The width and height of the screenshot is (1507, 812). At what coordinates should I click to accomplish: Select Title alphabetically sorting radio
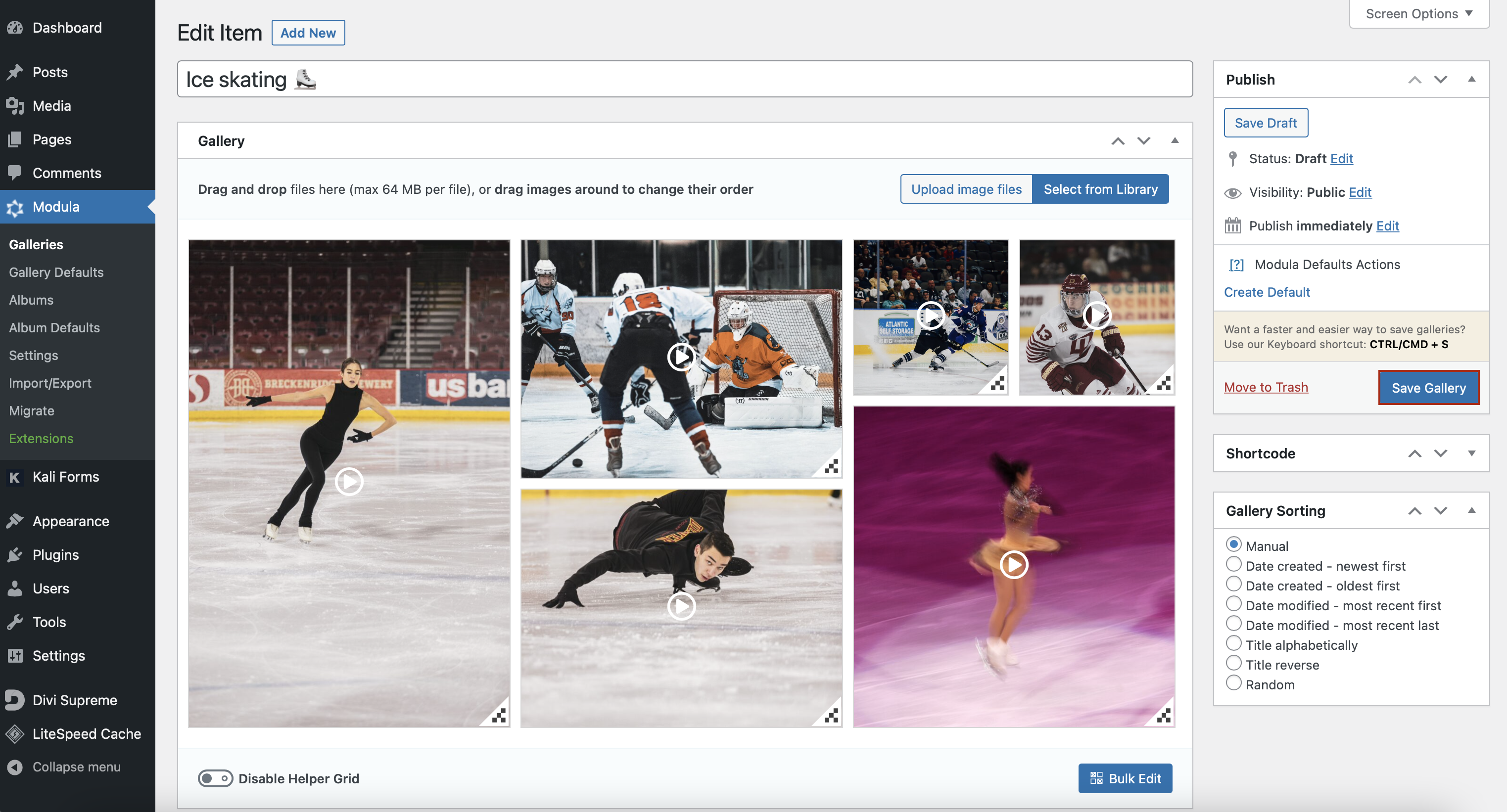[1233, 644]
